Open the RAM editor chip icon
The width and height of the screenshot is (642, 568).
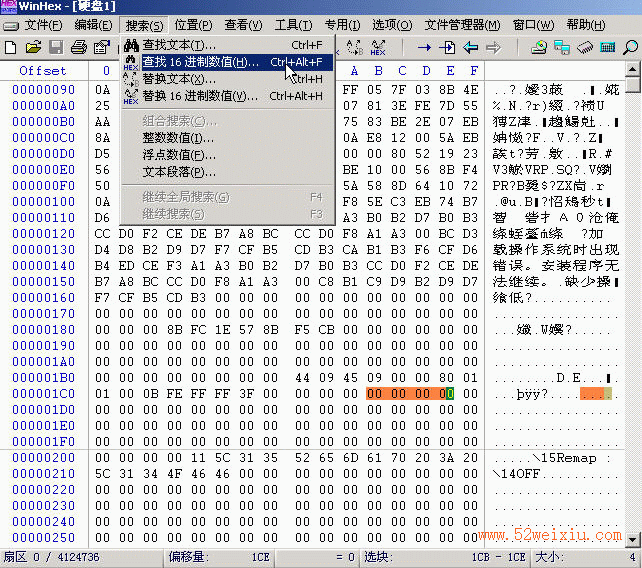click(585, 48)
